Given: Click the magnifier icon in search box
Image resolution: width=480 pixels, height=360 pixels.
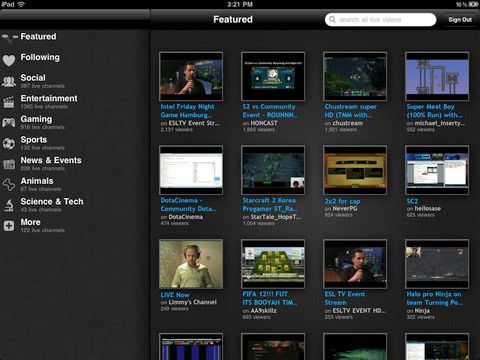Looking at the screenshot, I should (332, 20).
